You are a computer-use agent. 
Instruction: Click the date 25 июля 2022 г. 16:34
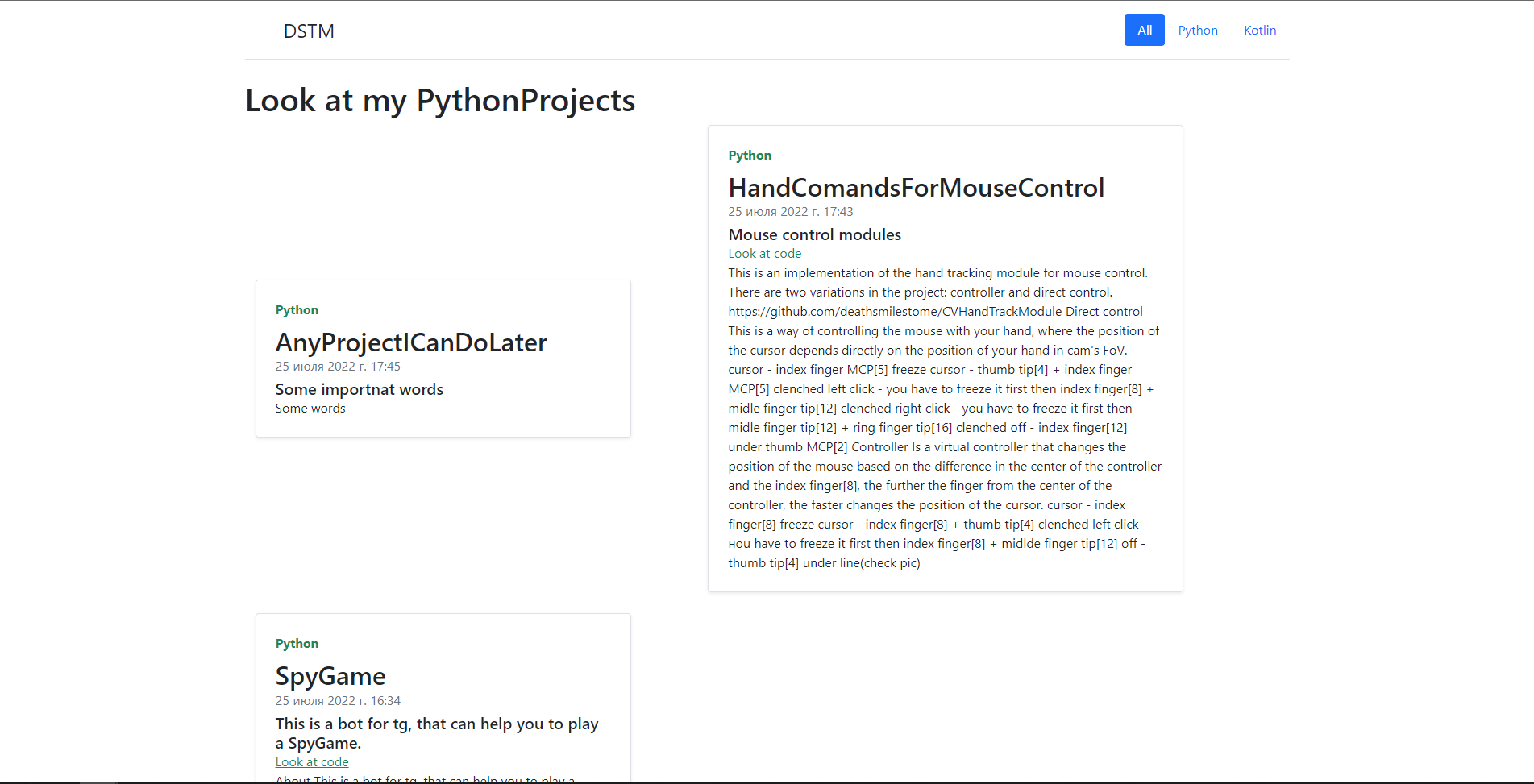tap(338, 700)
